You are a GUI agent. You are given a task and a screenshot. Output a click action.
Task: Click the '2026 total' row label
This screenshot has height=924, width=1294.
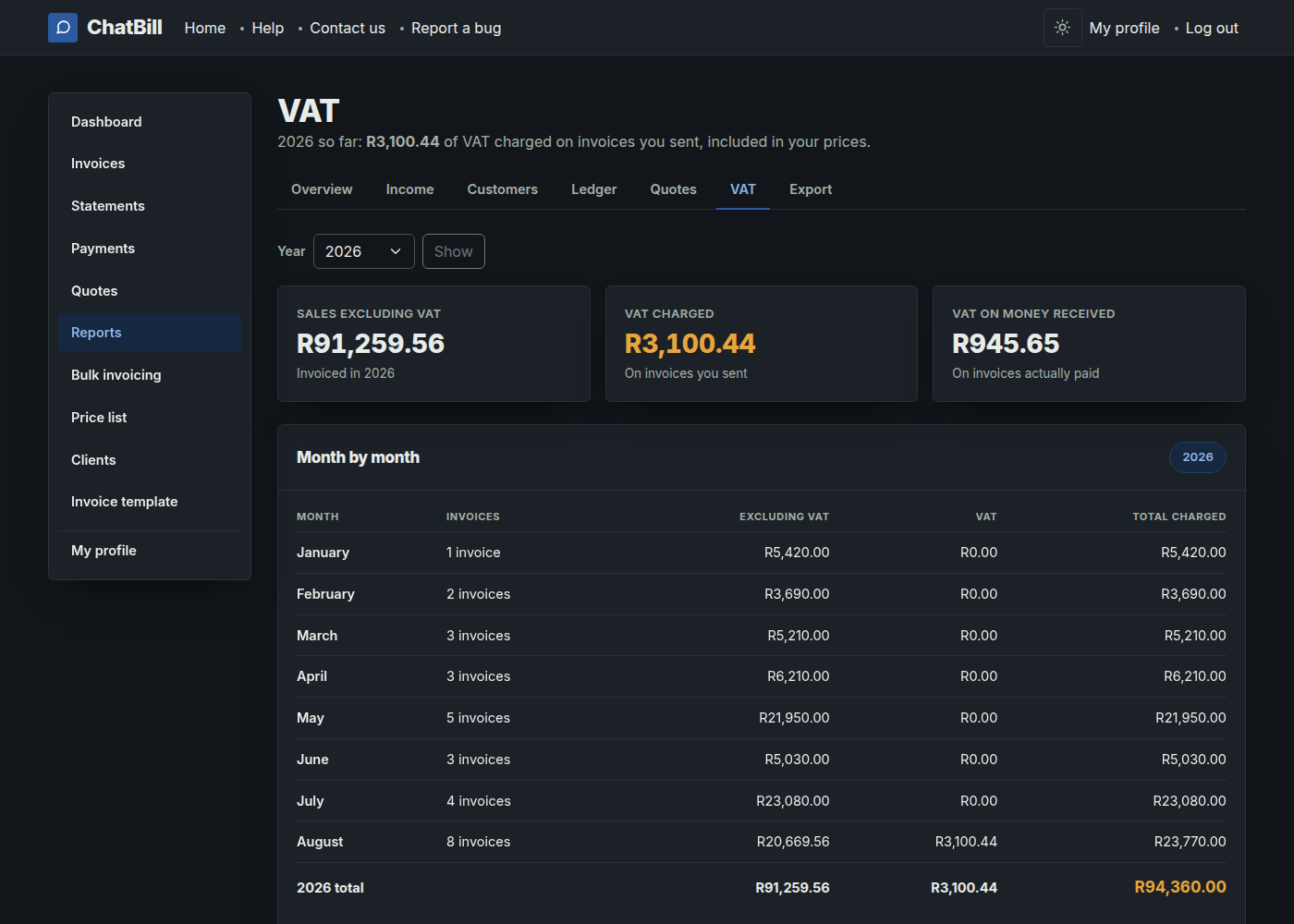pyautogui.click(x=330, y=888)
